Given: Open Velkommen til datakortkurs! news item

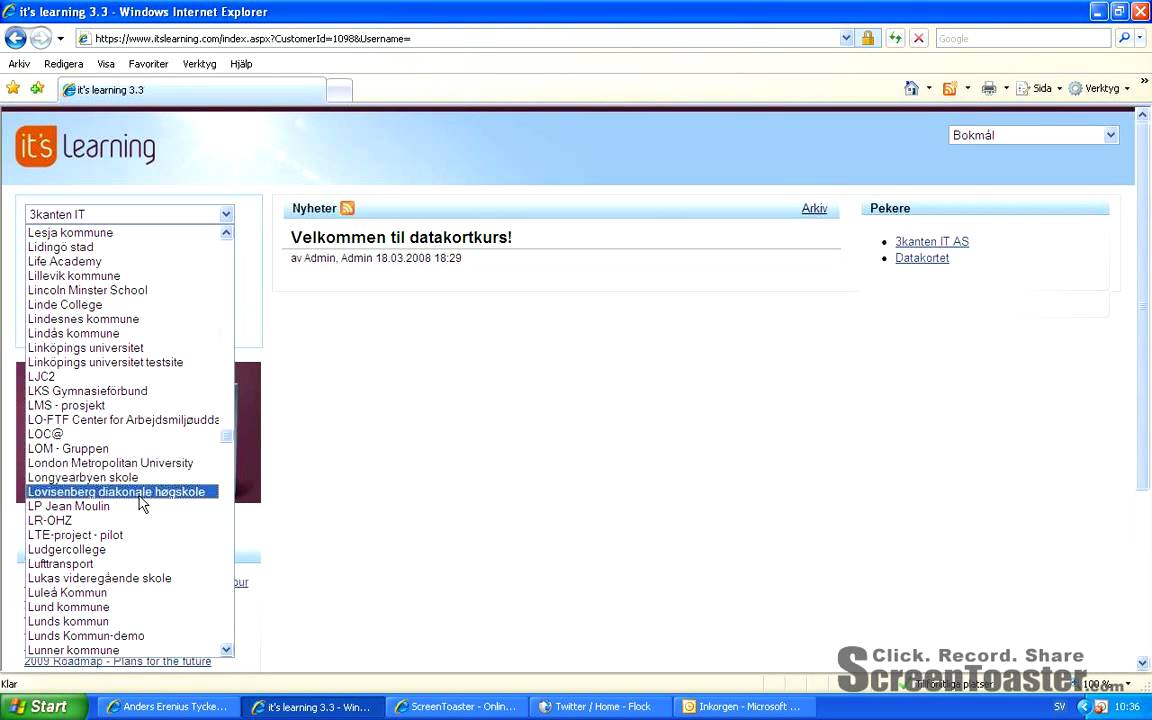Looking at the screenshot, I should (401, 237).
